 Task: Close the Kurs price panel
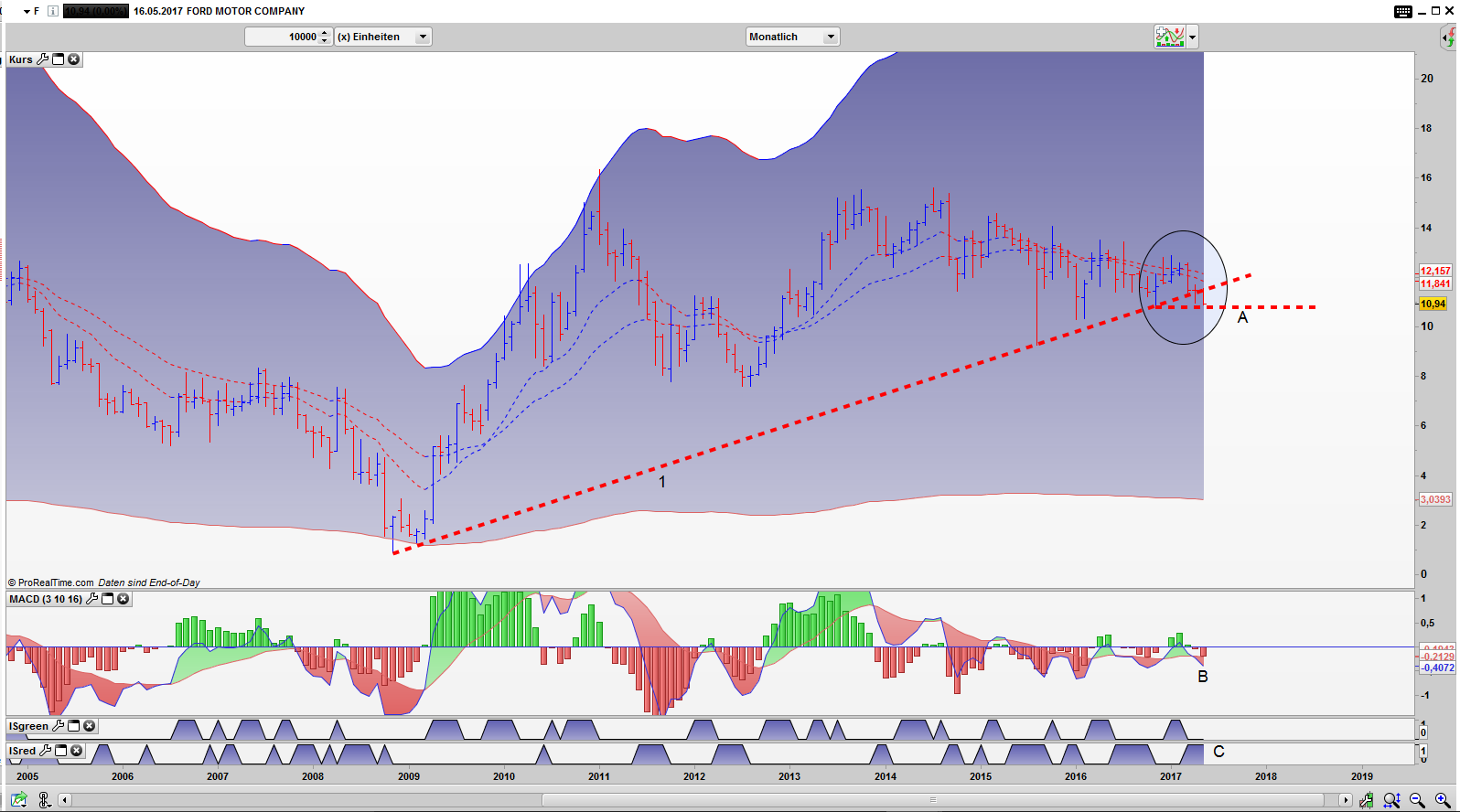pos(74,59)
